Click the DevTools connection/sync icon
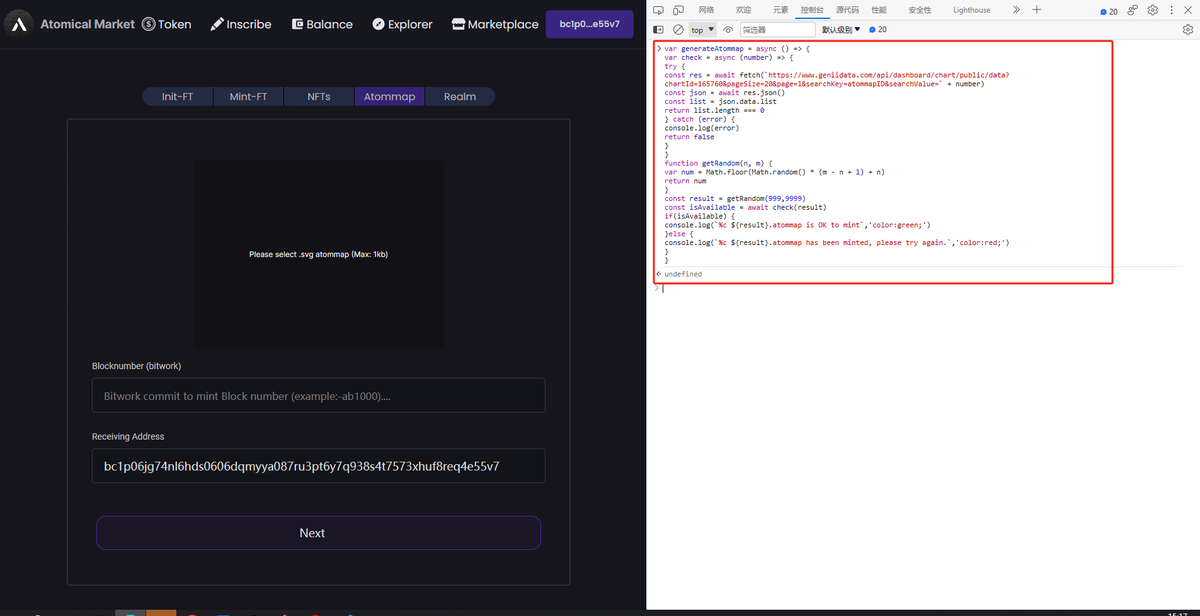This screenshot has height=616, width=1200. coord(1133,10)
